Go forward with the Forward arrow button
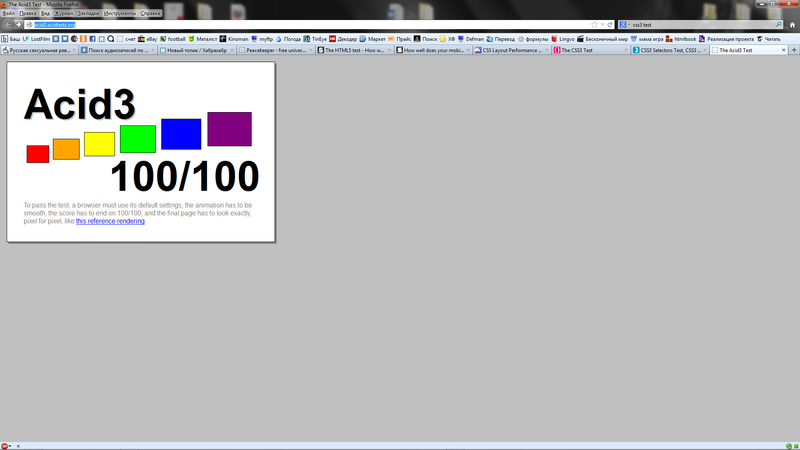The width and height of the screenshot is (800, 450). [x=18, y=24]
